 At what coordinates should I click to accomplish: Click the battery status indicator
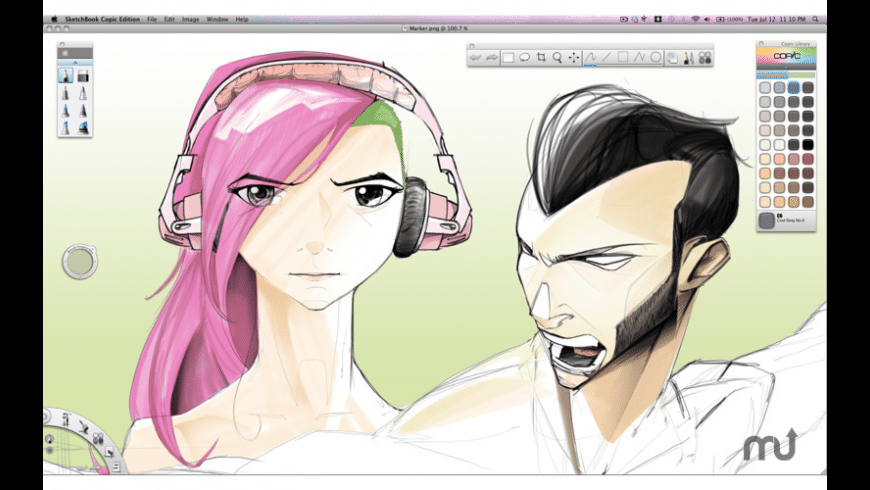point(729,19)
